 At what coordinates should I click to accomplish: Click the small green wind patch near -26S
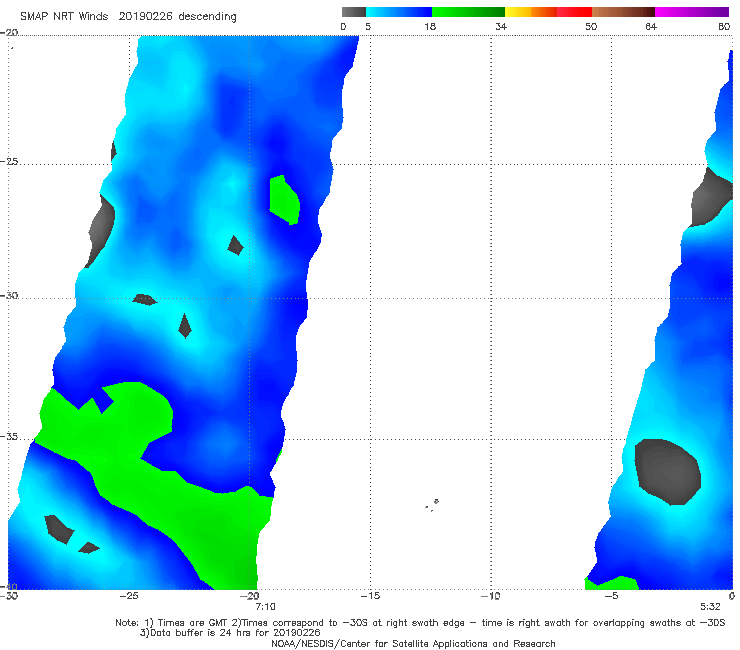(284, 200)
